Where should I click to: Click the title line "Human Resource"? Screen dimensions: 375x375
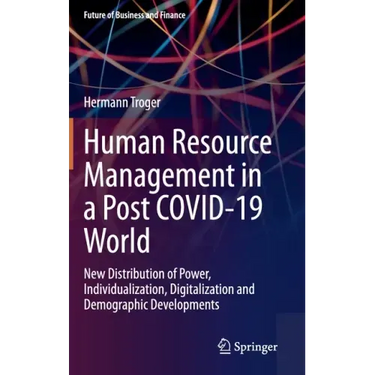[x=178, y=143]
